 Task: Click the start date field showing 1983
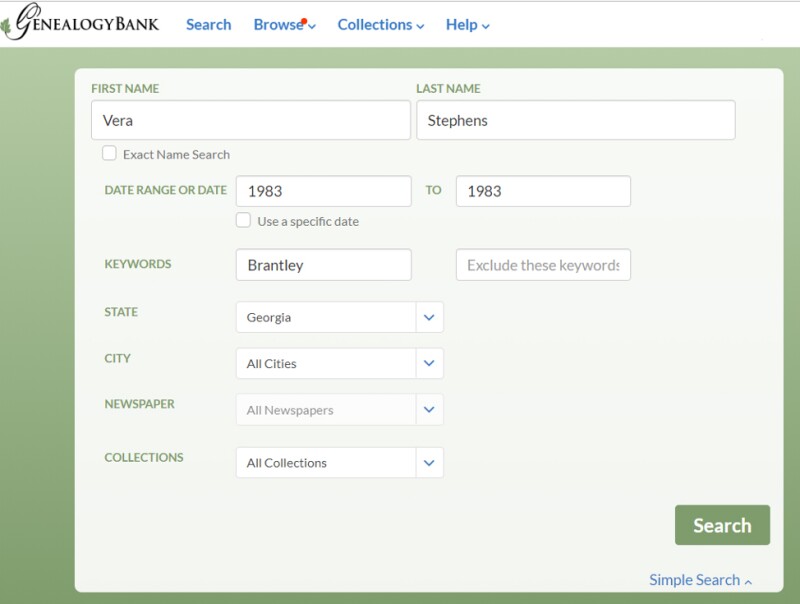click(323, 191)
